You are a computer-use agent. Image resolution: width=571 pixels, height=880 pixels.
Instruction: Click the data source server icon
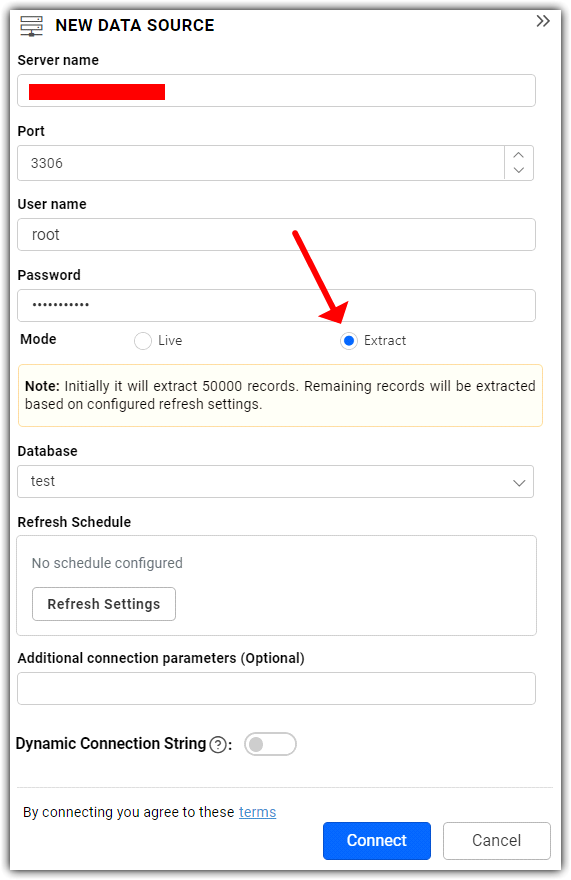pos(31,26)
